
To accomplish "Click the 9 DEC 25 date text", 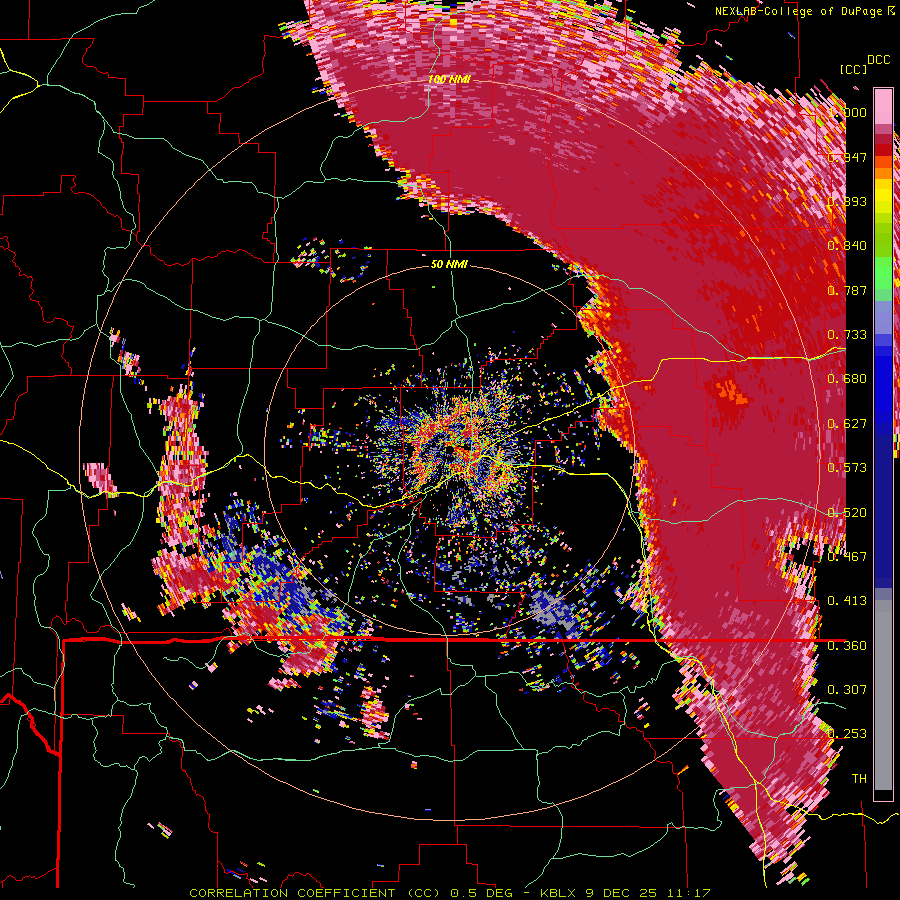I will click(x=621, y=893).
